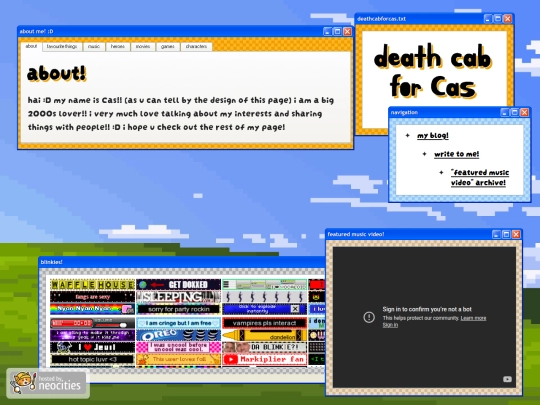This screenshot has height=405, width=540.
Task: Click the "DA BLINKIE?!" blinkie
Action: [264, 347]
